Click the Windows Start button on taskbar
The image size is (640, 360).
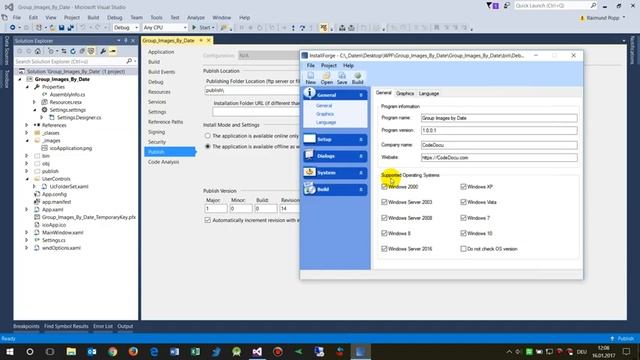pos(9,351)
